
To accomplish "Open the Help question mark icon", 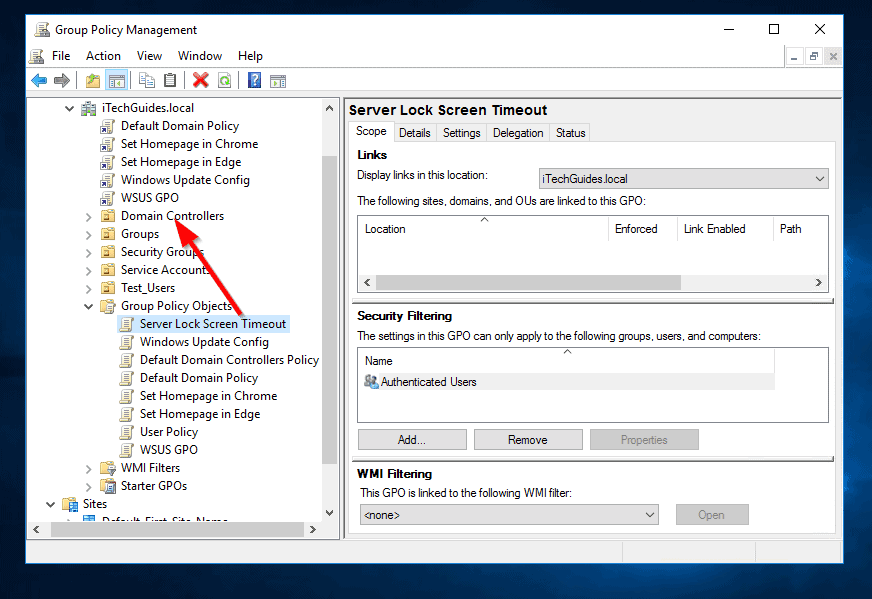I will point(254,81).
